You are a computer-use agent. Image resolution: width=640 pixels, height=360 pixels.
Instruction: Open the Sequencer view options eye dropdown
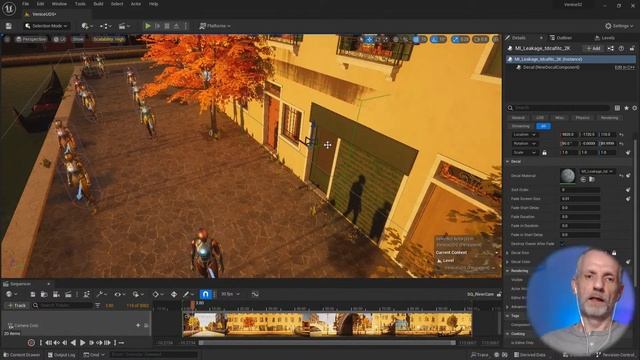(119, 294)
